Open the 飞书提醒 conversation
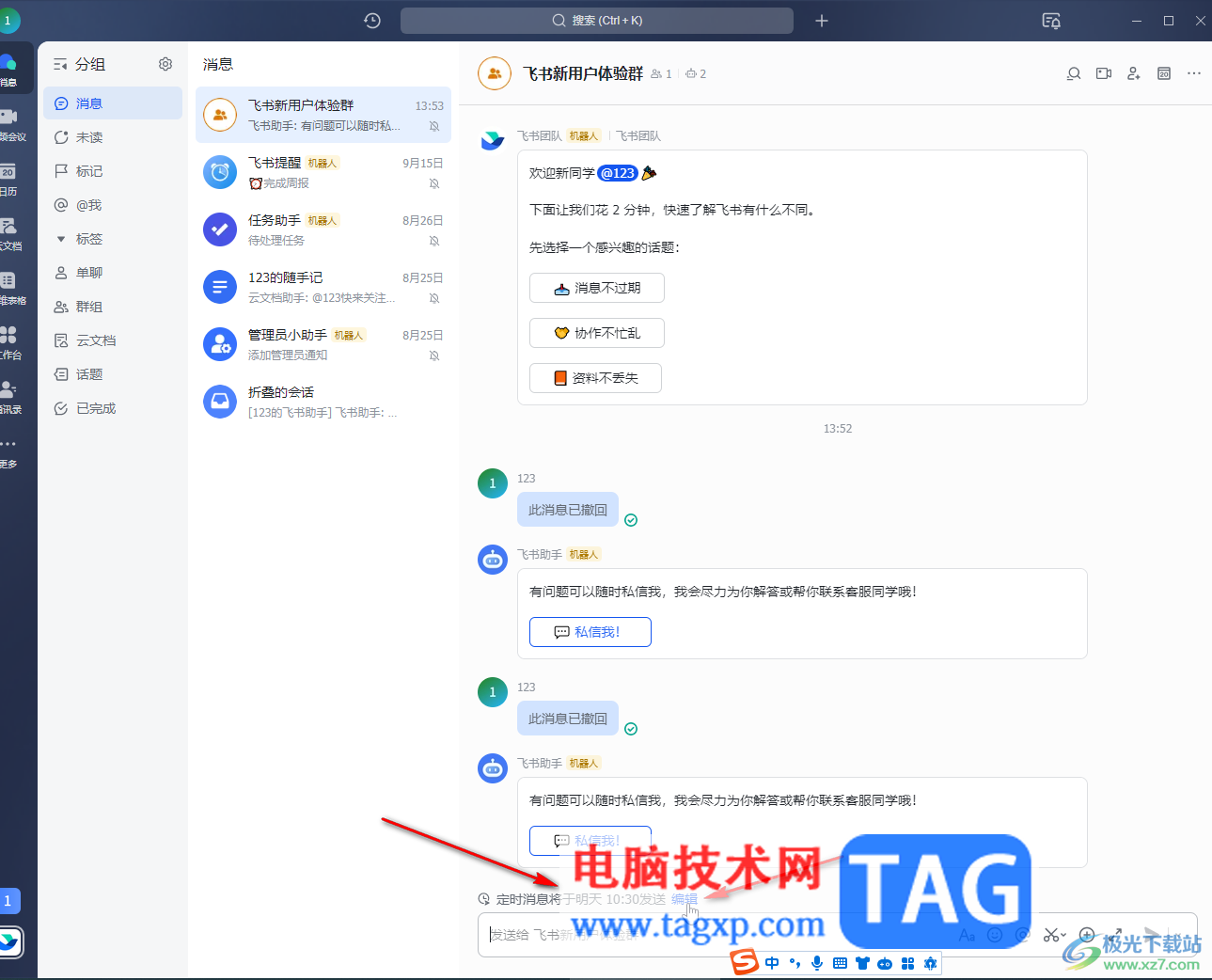The image size is (1212, 980). (323, 172)
